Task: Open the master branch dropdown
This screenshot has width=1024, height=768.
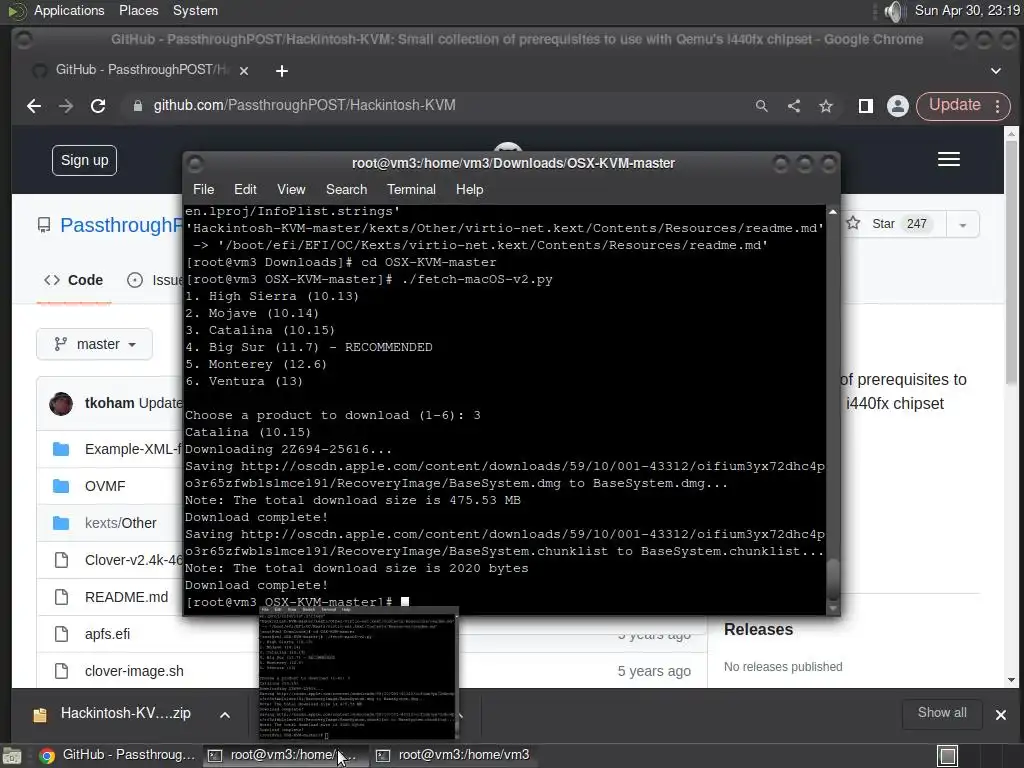Action: [95, 344]
